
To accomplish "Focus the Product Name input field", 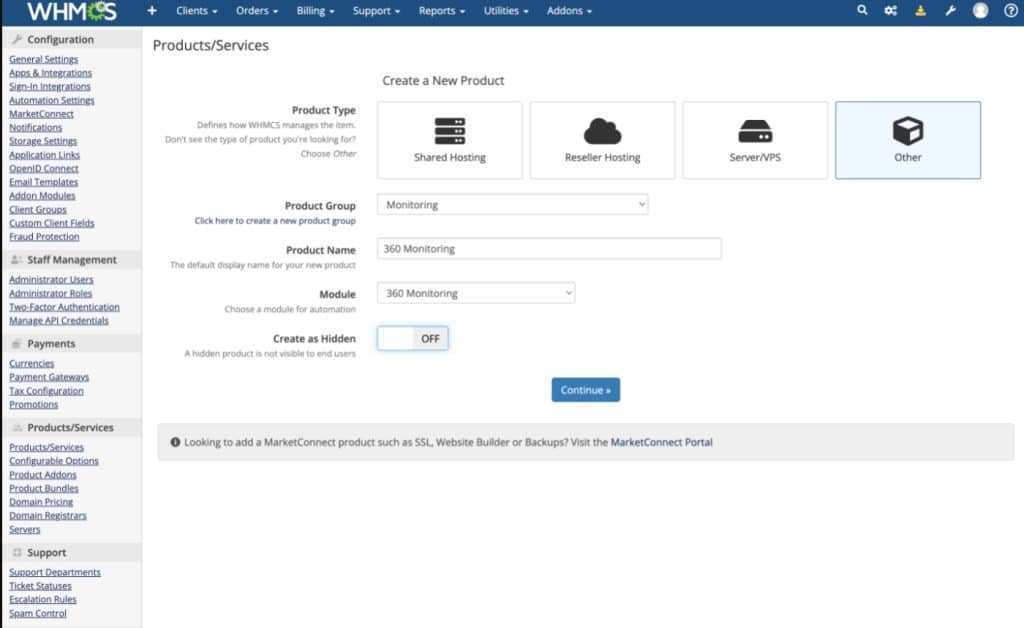I will [549, 249].
